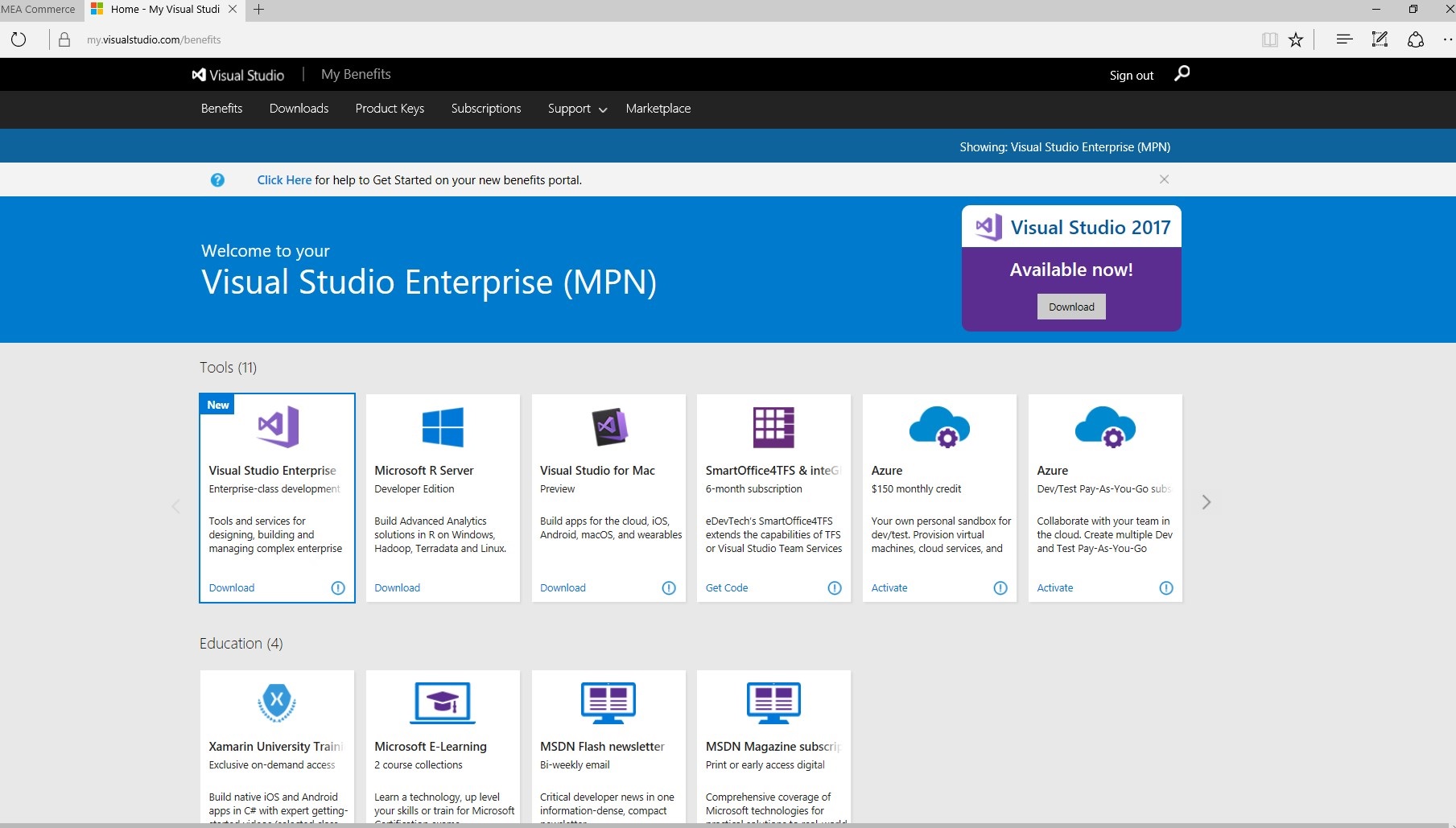Screen dimensions: 1456x828
Task: Open the browser reading view icon
Action: coord(1270,40)
